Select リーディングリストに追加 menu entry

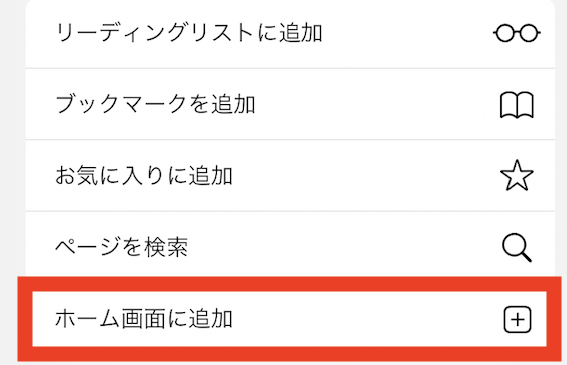point(290,34)
